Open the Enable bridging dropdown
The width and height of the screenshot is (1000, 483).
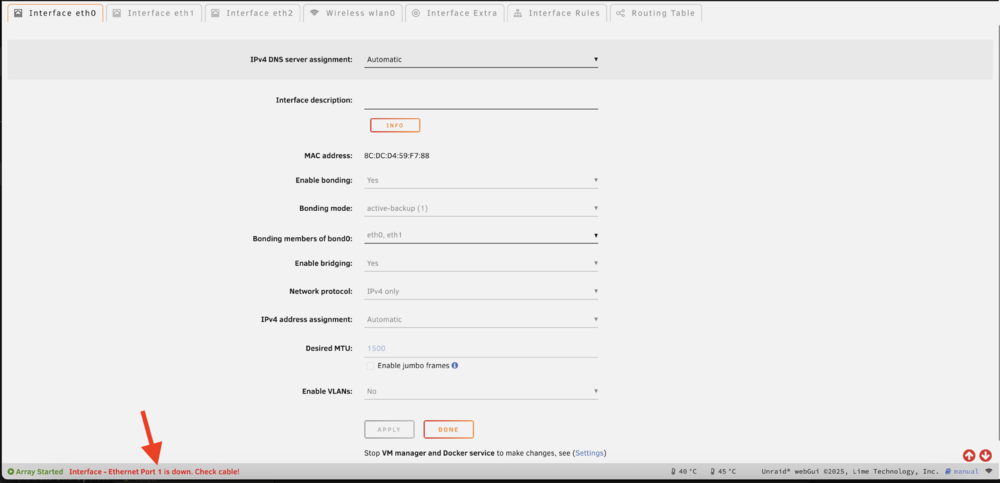click(x=481, y=263)
